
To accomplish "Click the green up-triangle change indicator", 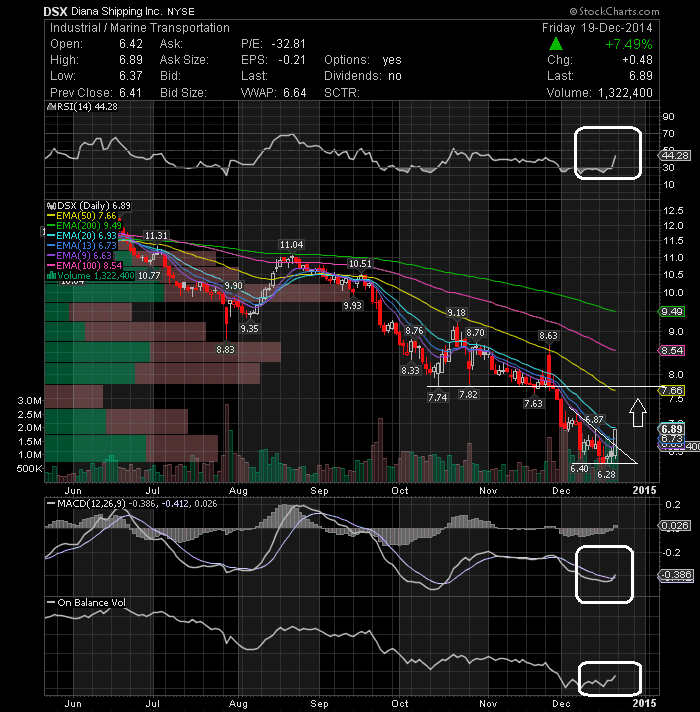I will click(x=556, y=44).
